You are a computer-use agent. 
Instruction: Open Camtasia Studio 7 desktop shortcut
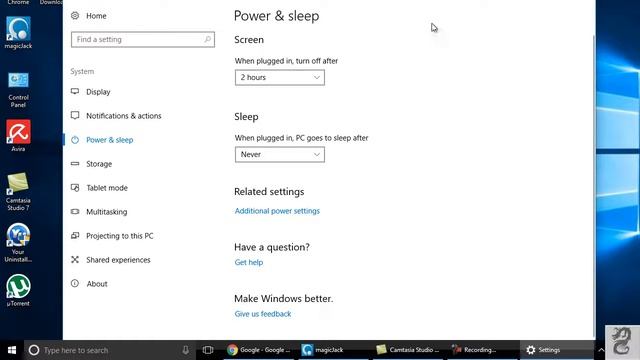point(18,191)
